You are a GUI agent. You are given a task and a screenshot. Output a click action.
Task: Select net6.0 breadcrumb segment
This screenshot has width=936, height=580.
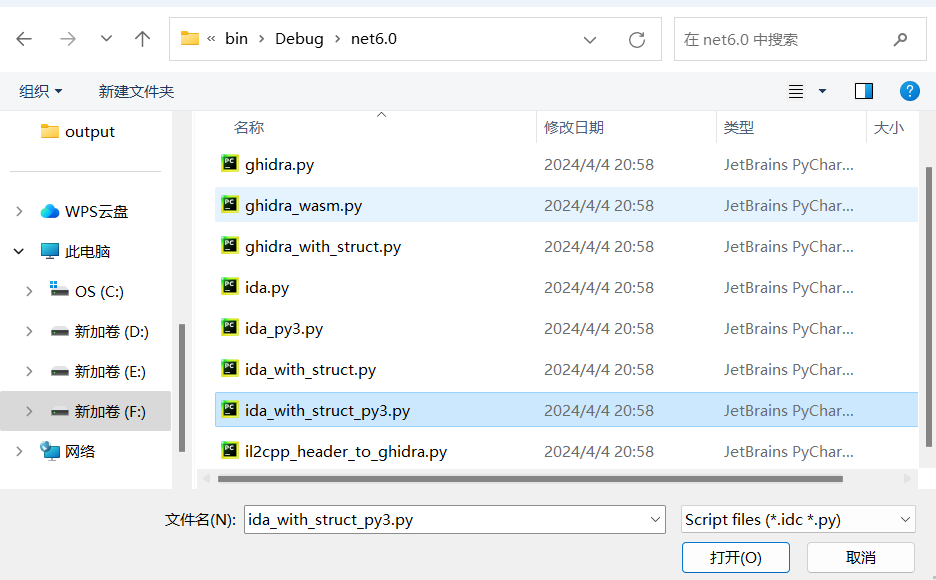coord(374,39)
